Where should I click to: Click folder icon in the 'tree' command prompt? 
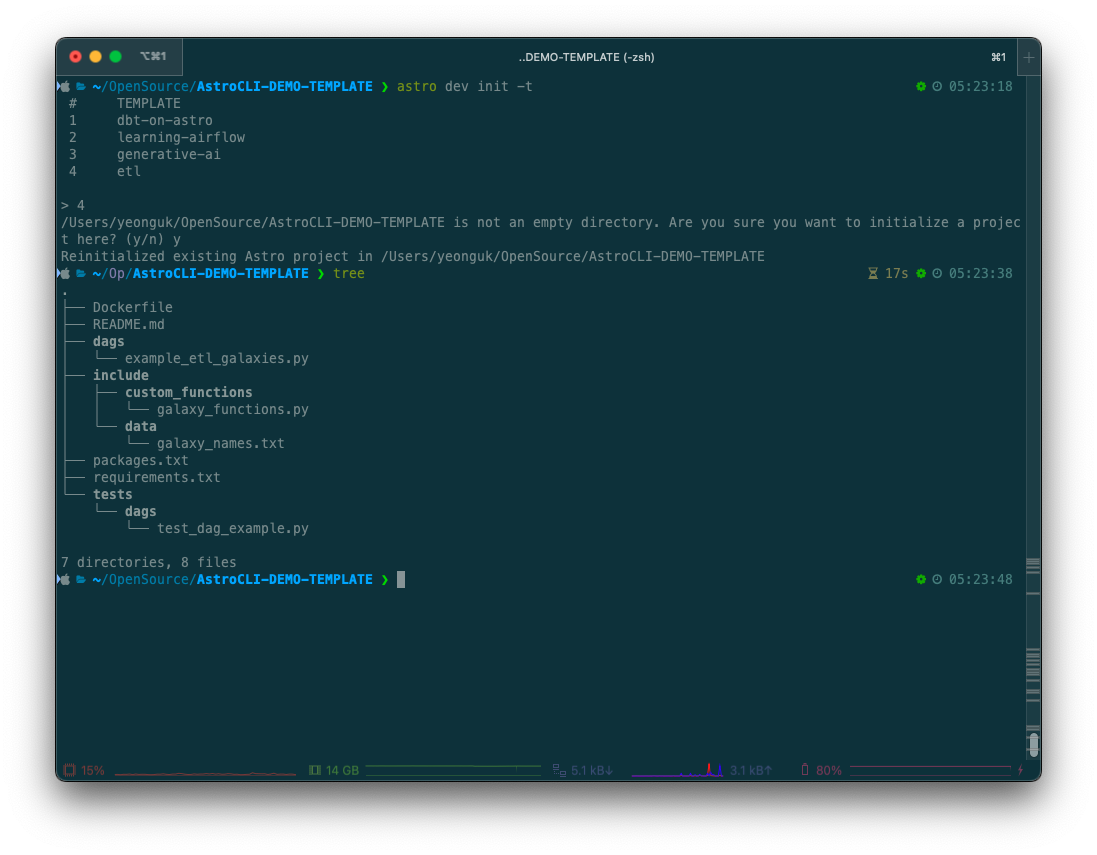(x=81, y=274)
